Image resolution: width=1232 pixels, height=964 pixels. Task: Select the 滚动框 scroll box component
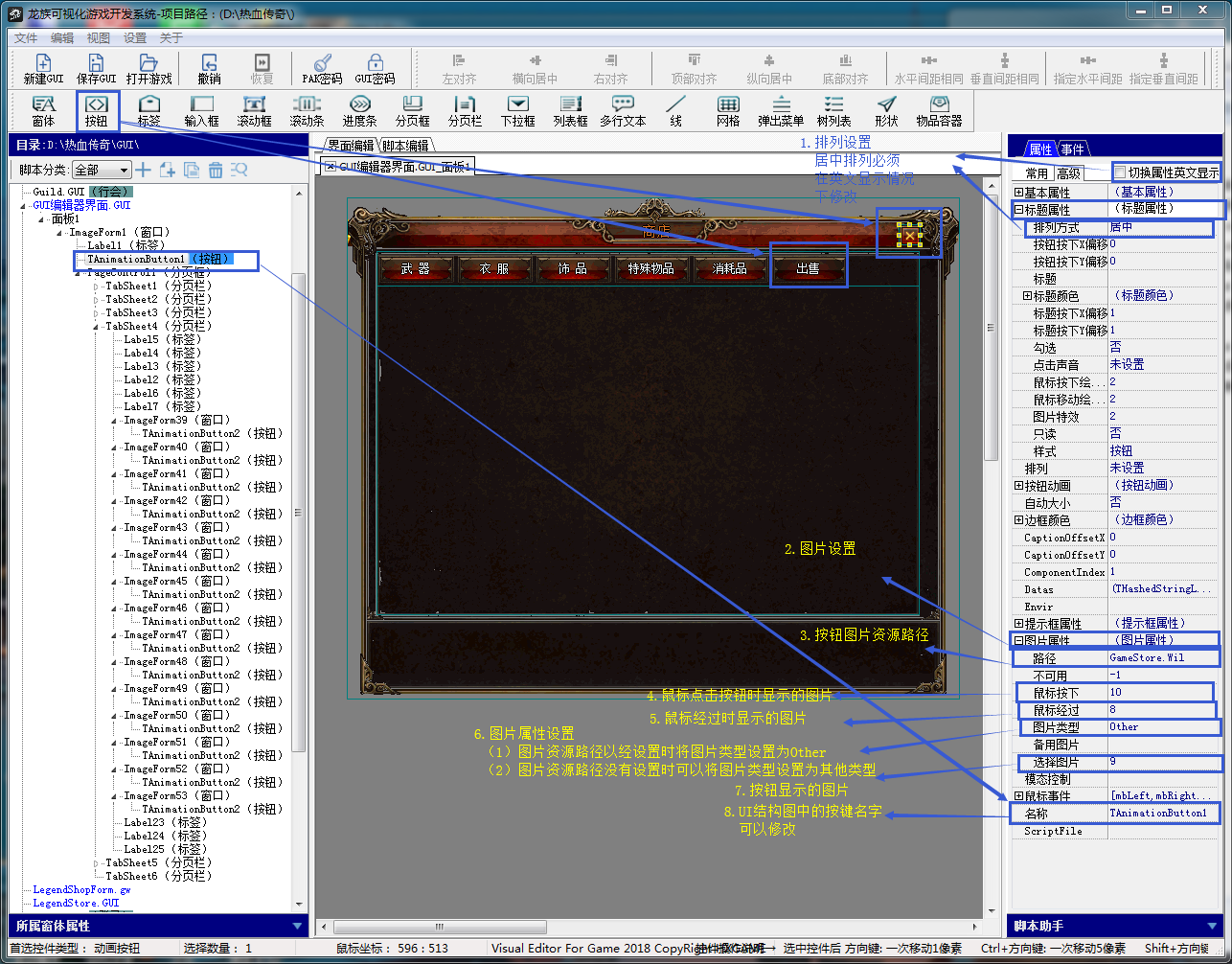point(254,111)
